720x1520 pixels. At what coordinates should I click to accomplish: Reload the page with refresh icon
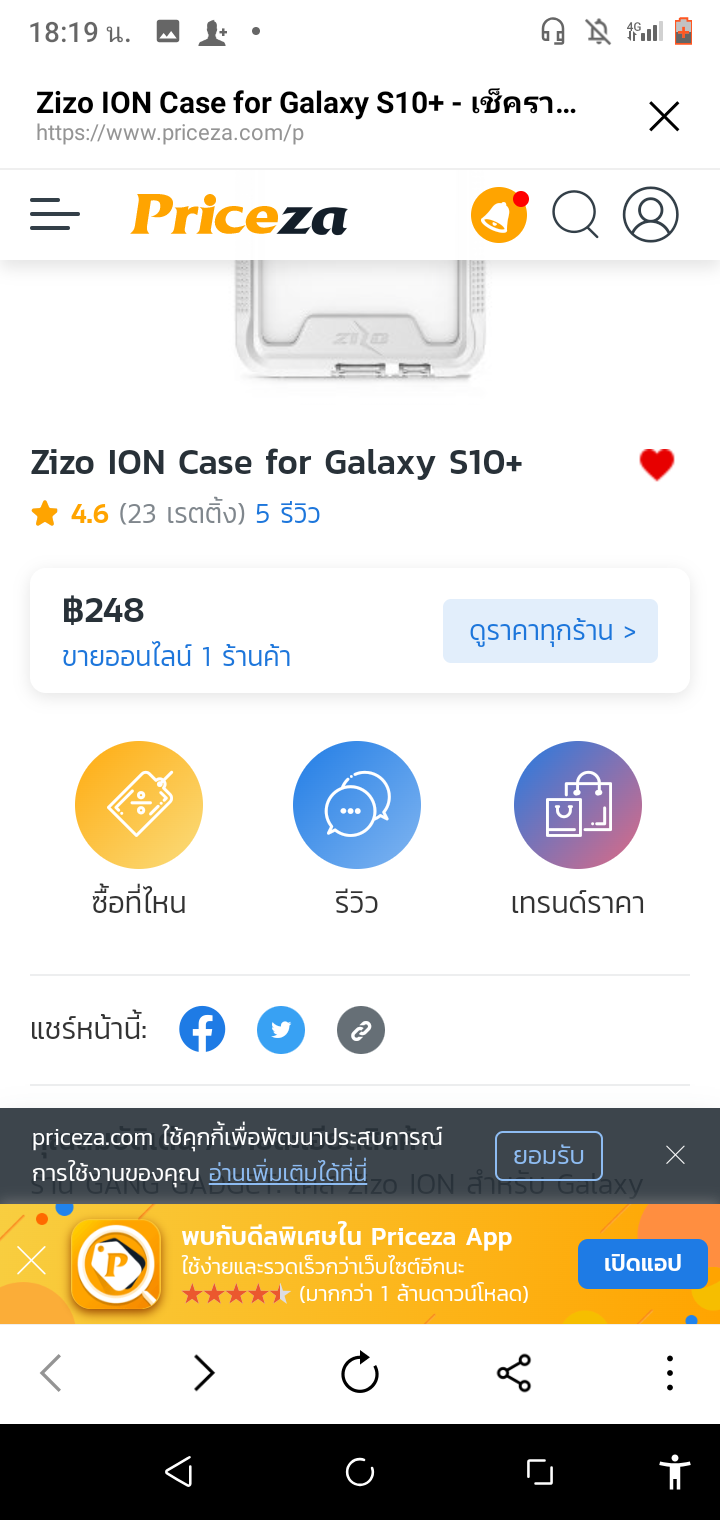click(360, 1373)
